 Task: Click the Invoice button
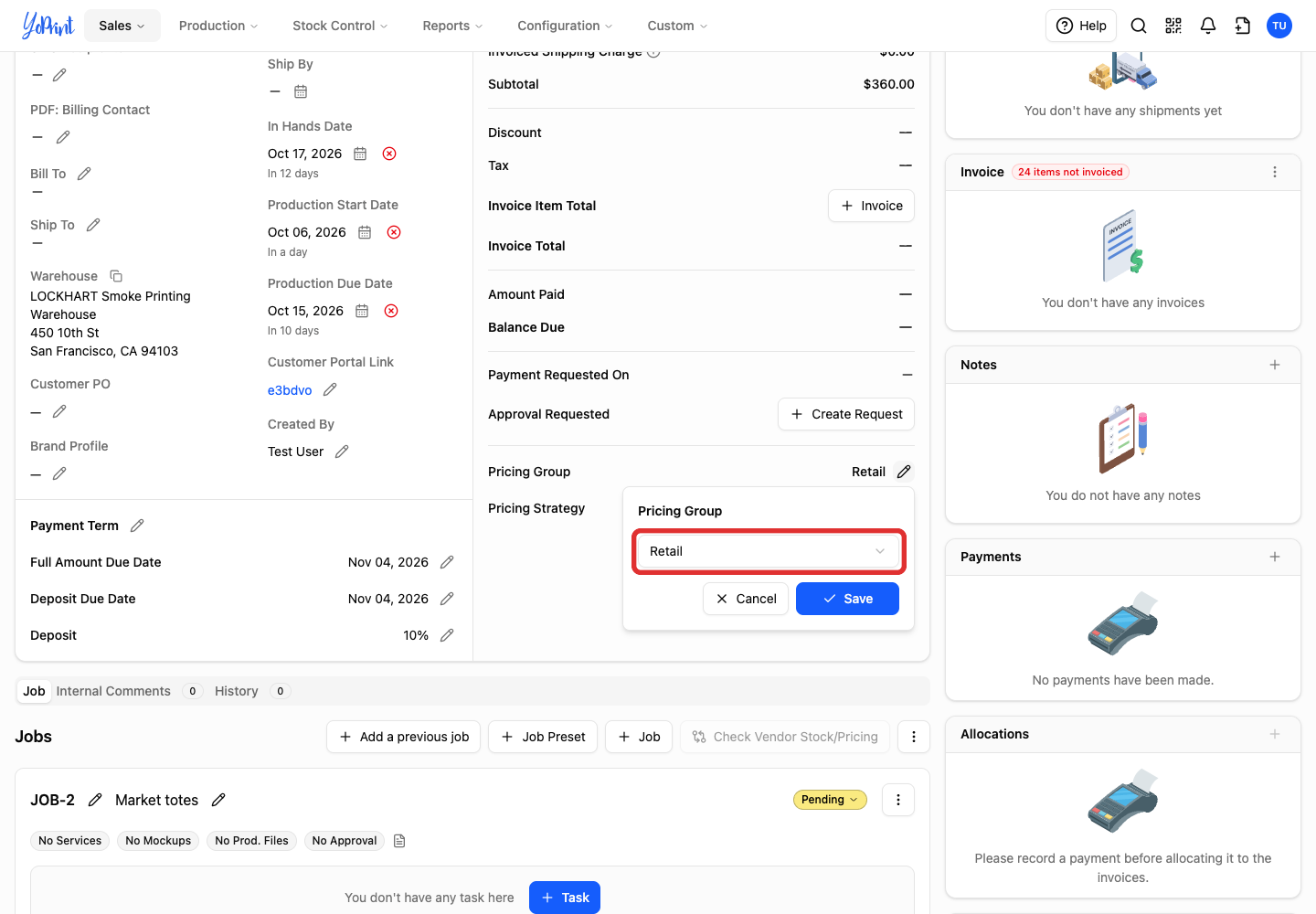(x=871, y=206)
